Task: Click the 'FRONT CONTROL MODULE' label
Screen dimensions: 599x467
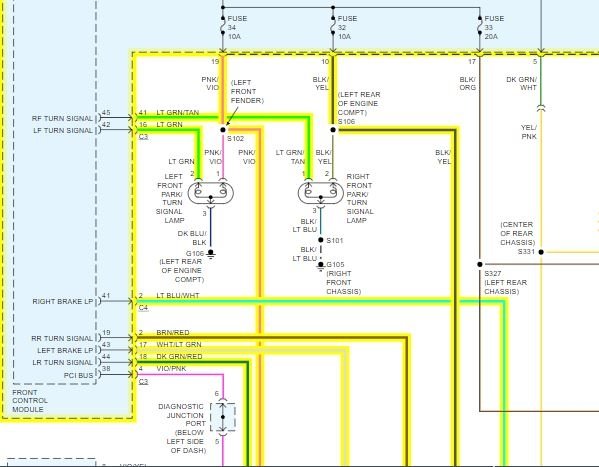Action: pyautogui.click(x=30, y=401)
